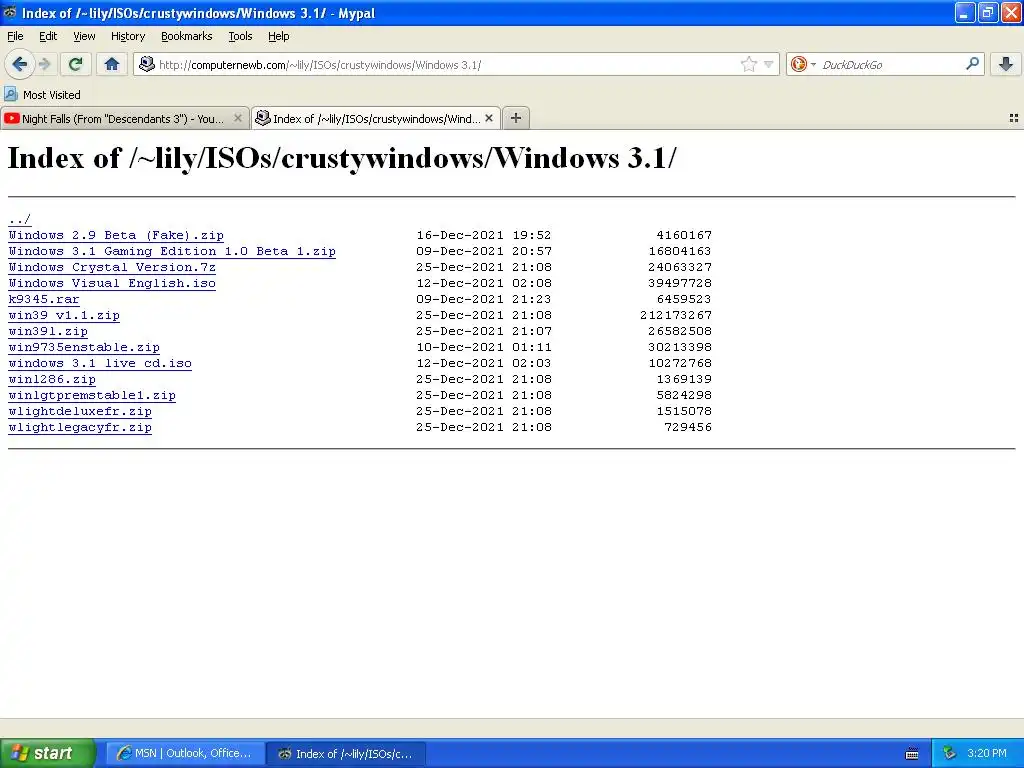
Task: Click Index of /~lily taskbar button
Action: click(x=347, y=754)
